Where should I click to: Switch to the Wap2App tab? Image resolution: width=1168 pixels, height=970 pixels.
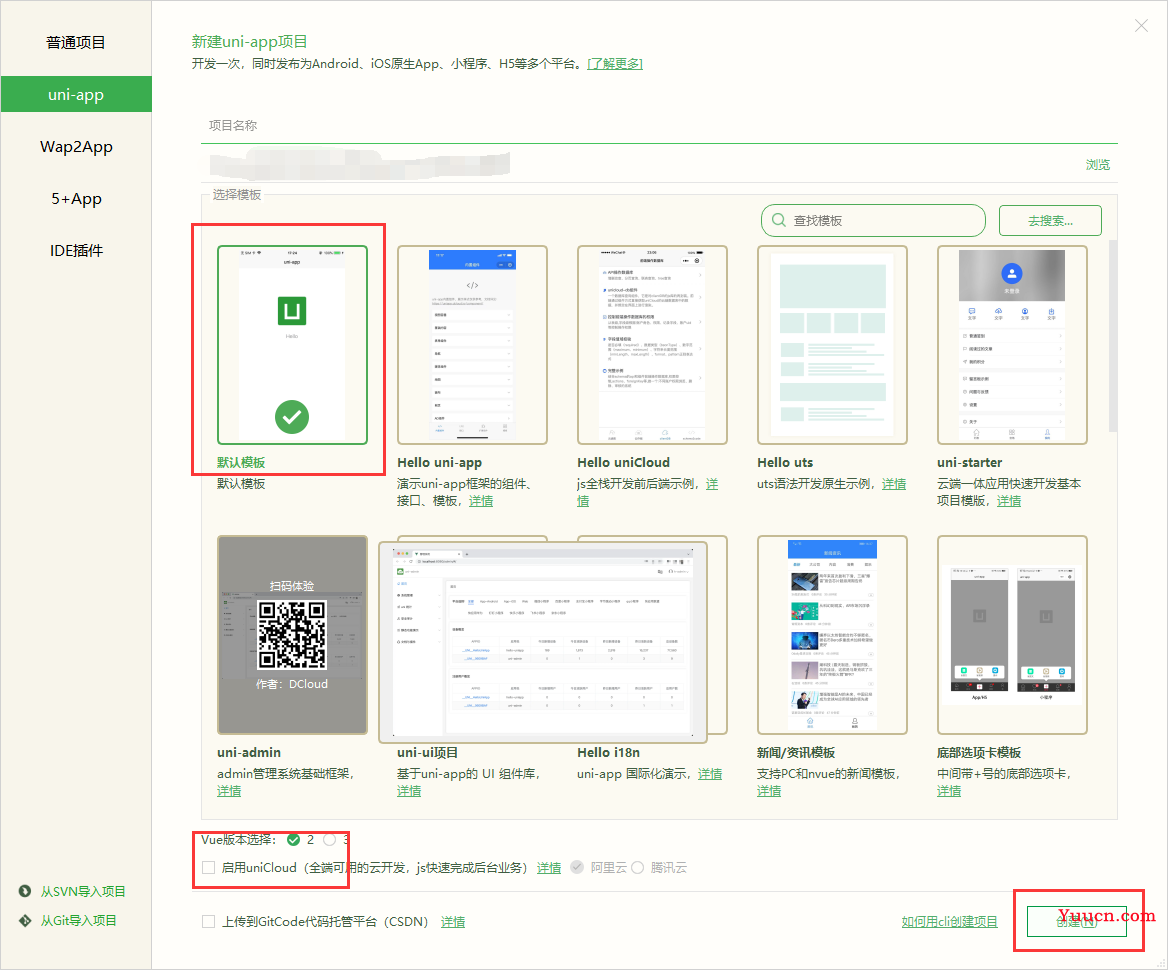(x=76, y=147)
